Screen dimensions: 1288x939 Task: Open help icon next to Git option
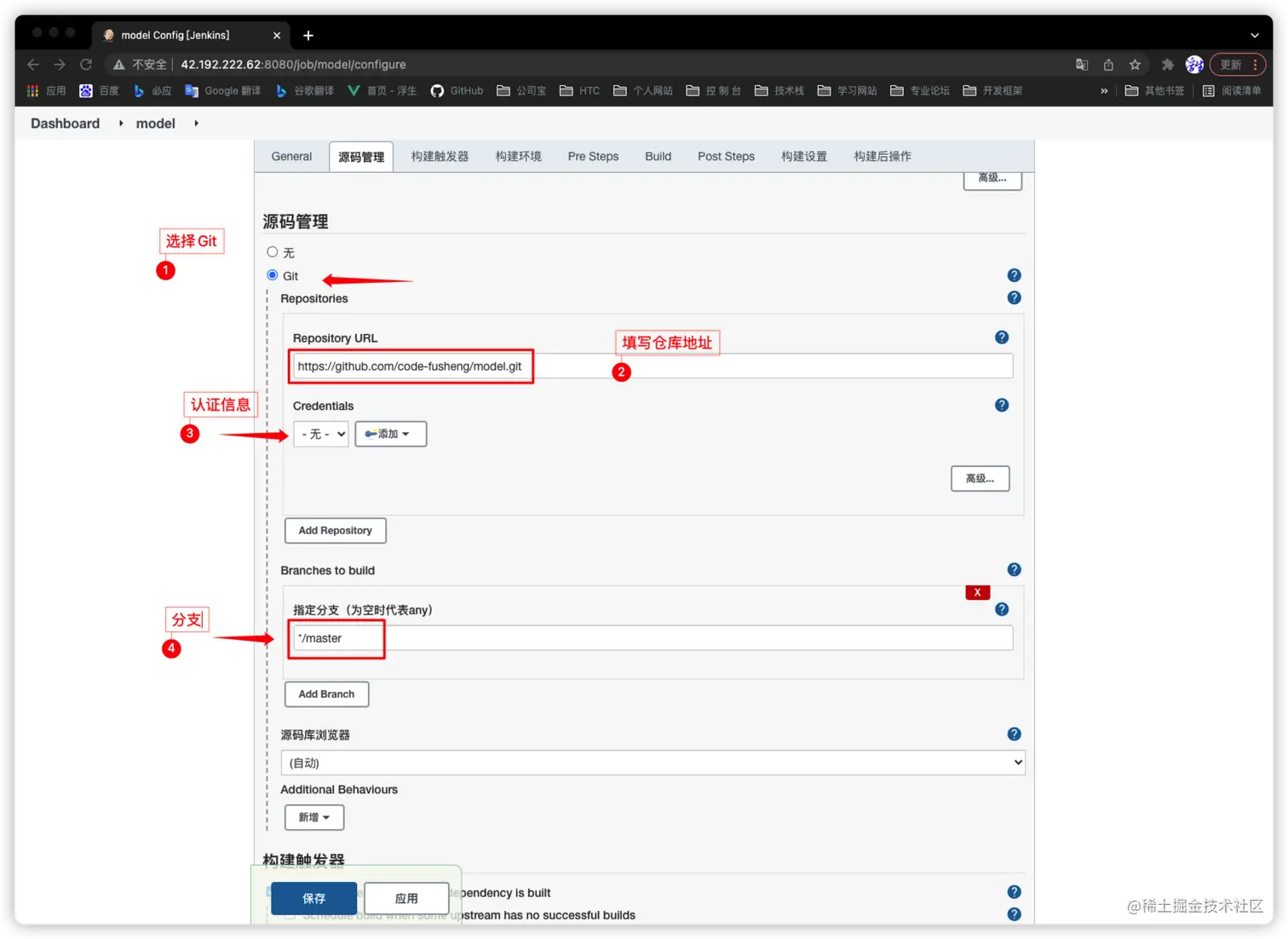coord(1014,275)
